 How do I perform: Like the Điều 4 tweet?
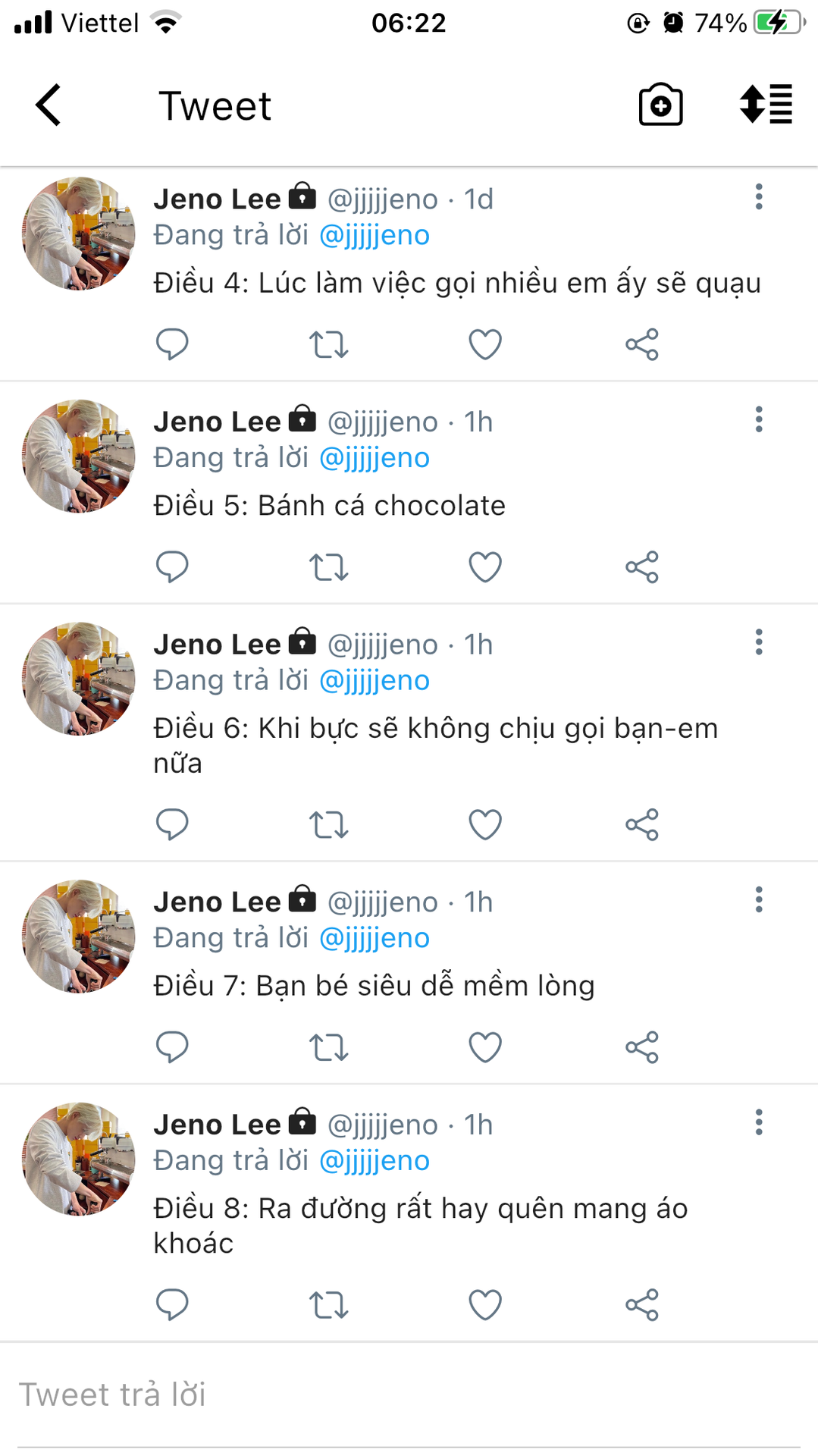485,344
